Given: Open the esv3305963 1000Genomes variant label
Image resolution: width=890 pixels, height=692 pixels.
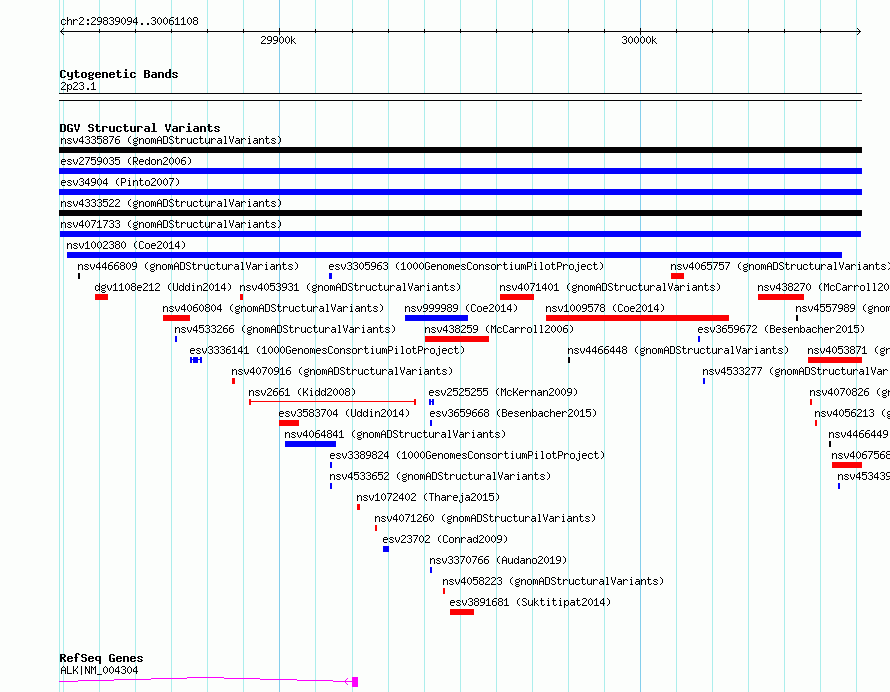Looking at the screenshot, I should (466, 266).
